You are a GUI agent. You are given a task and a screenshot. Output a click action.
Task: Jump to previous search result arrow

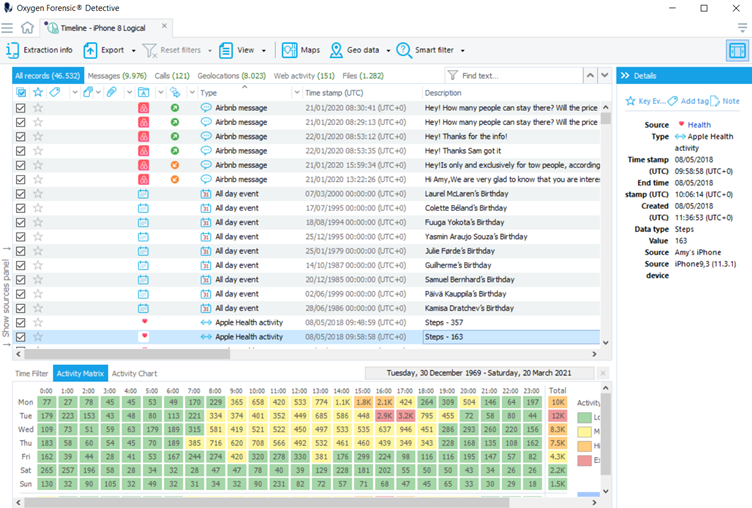590,75
